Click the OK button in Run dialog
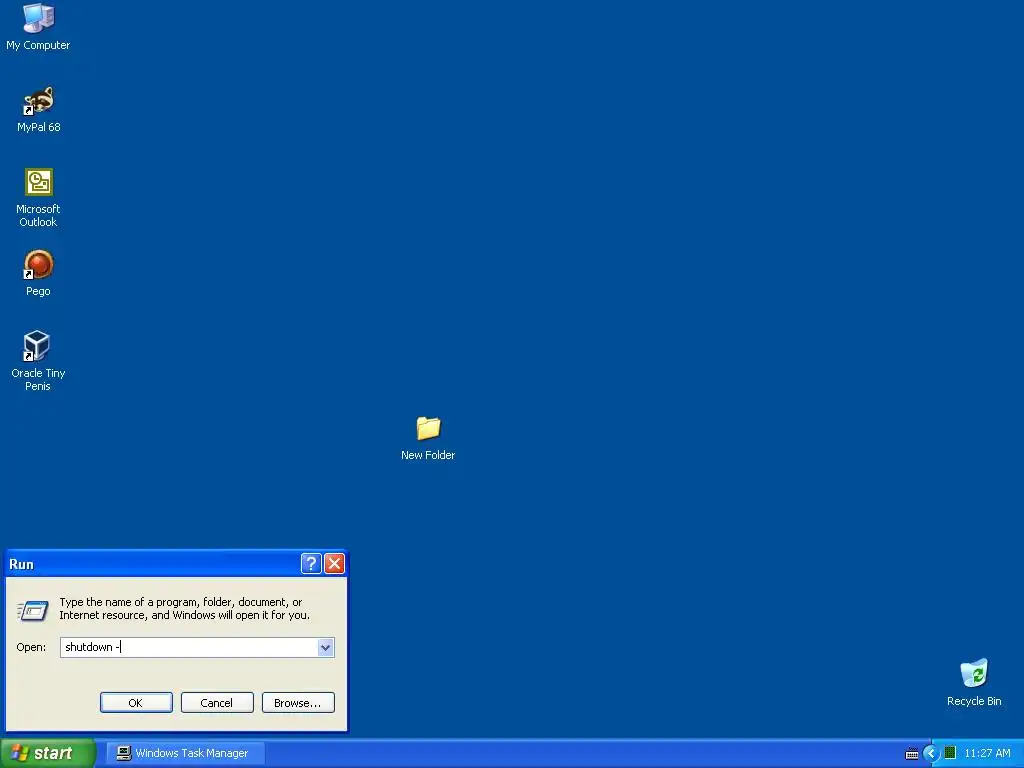Viewport: 1024px width, 768px height. [136, 703]
